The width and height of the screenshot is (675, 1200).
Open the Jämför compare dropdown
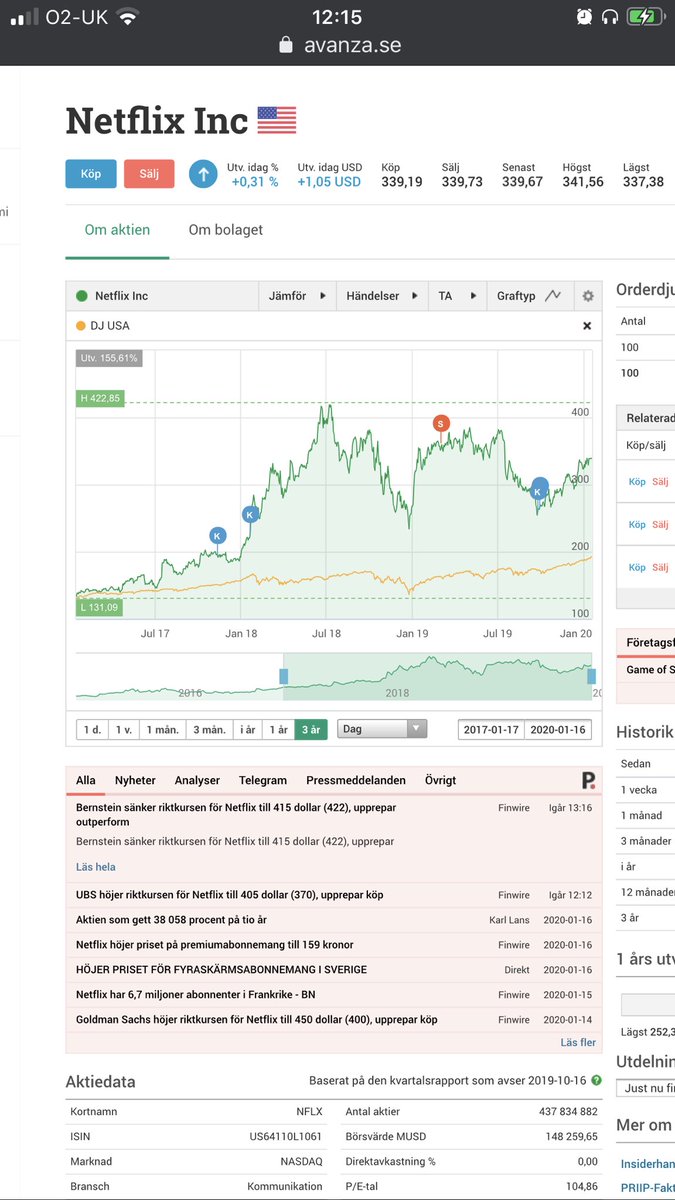click(297, 296)
